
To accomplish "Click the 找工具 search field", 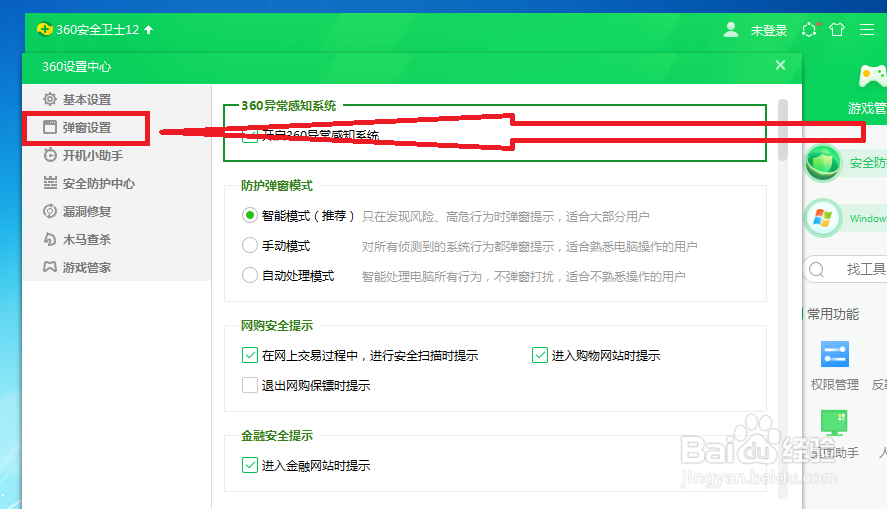I will click(x=845, y=269).
